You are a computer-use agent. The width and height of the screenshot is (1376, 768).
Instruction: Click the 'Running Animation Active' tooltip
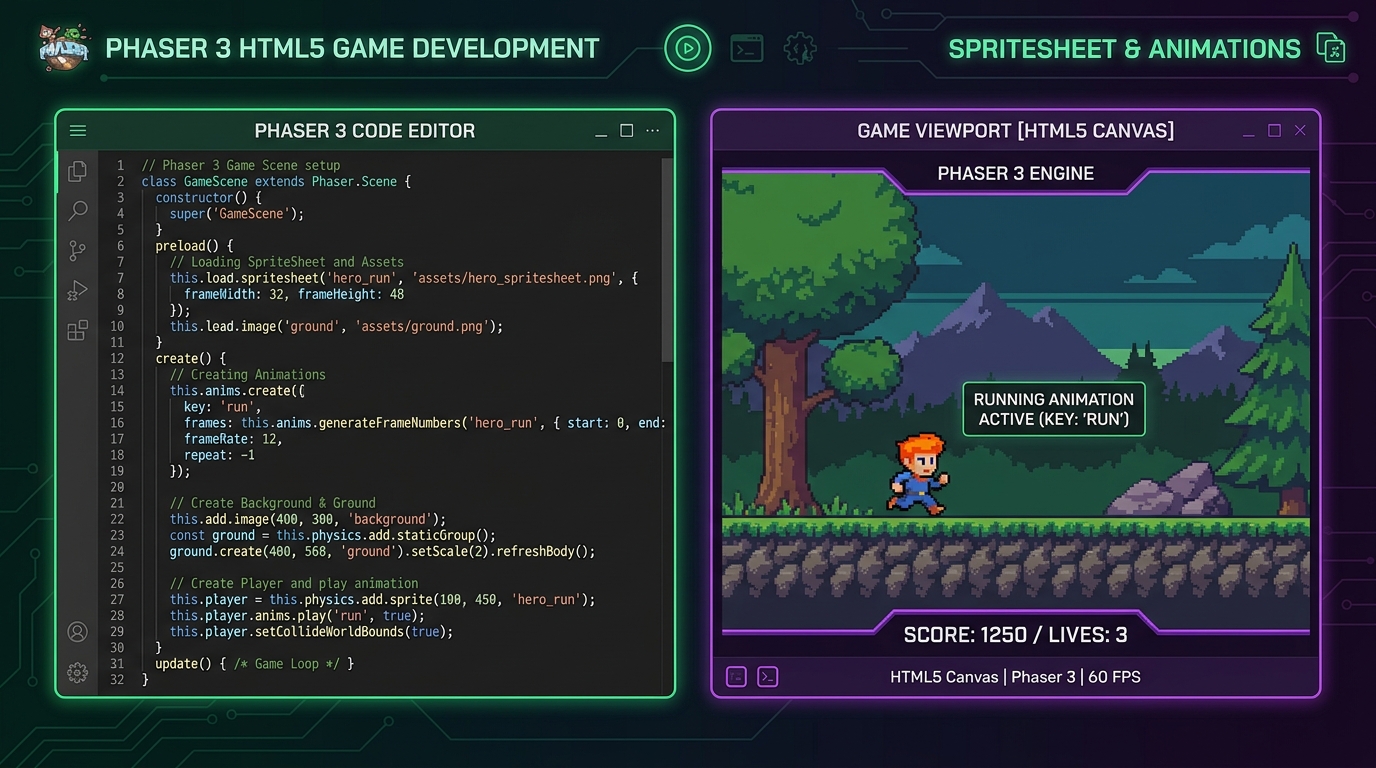click(x=1054, y=409)
